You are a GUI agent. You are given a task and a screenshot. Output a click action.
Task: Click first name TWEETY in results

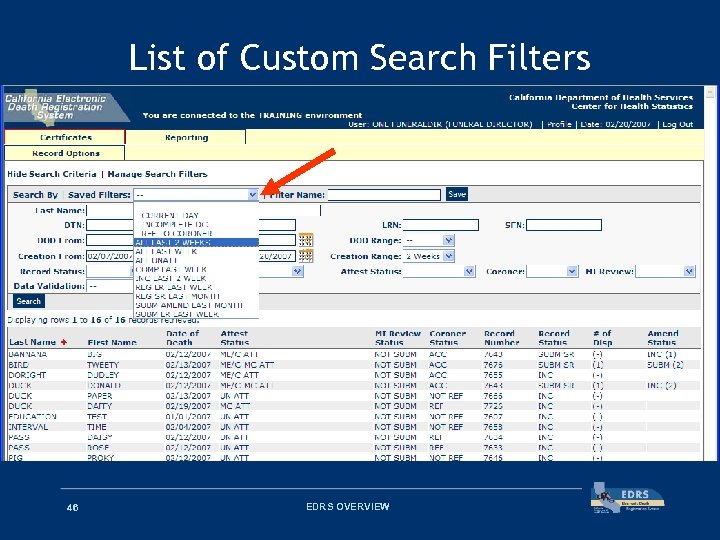coord(103,365)
